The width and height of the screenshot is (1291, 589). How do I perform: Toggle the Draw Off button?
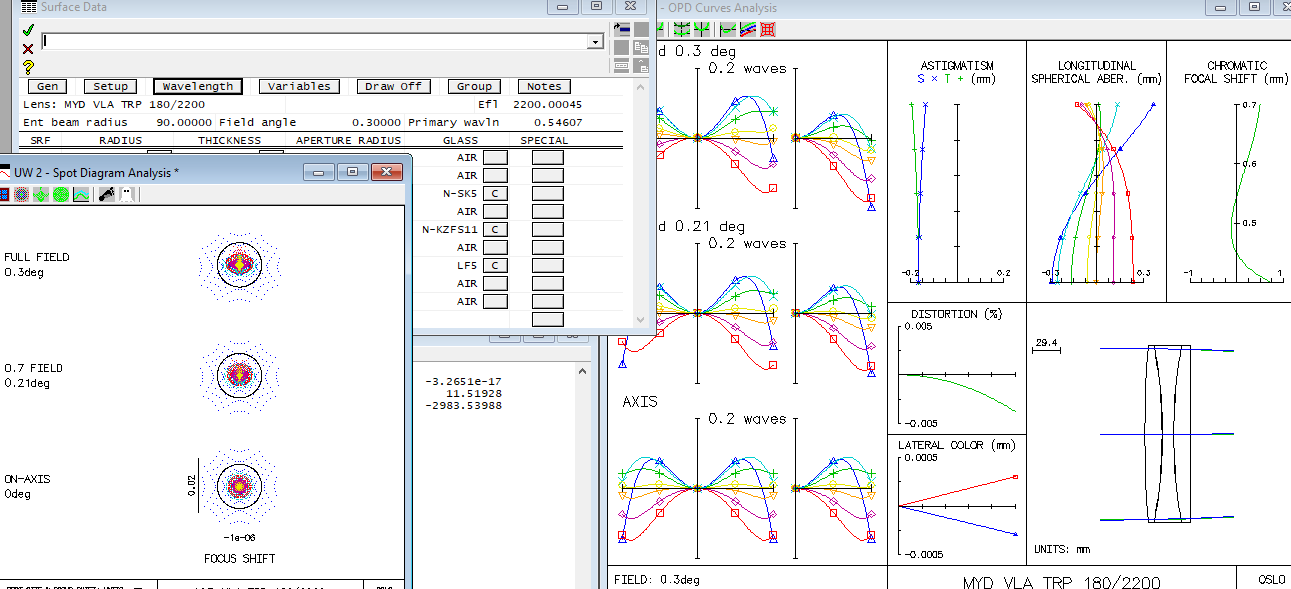393,86
